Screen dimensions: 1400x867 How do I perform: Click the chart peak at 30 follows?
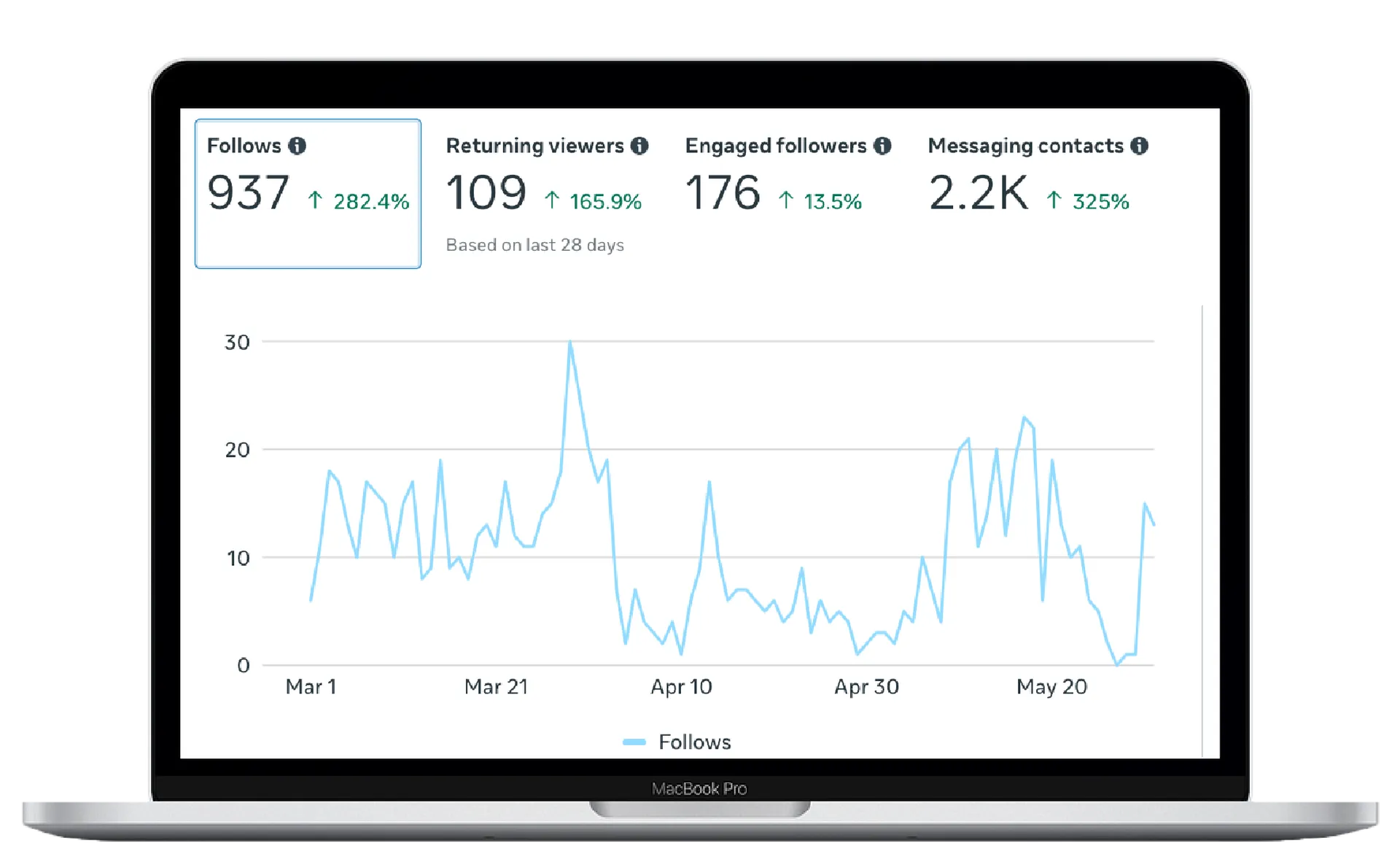click(570, 342)
